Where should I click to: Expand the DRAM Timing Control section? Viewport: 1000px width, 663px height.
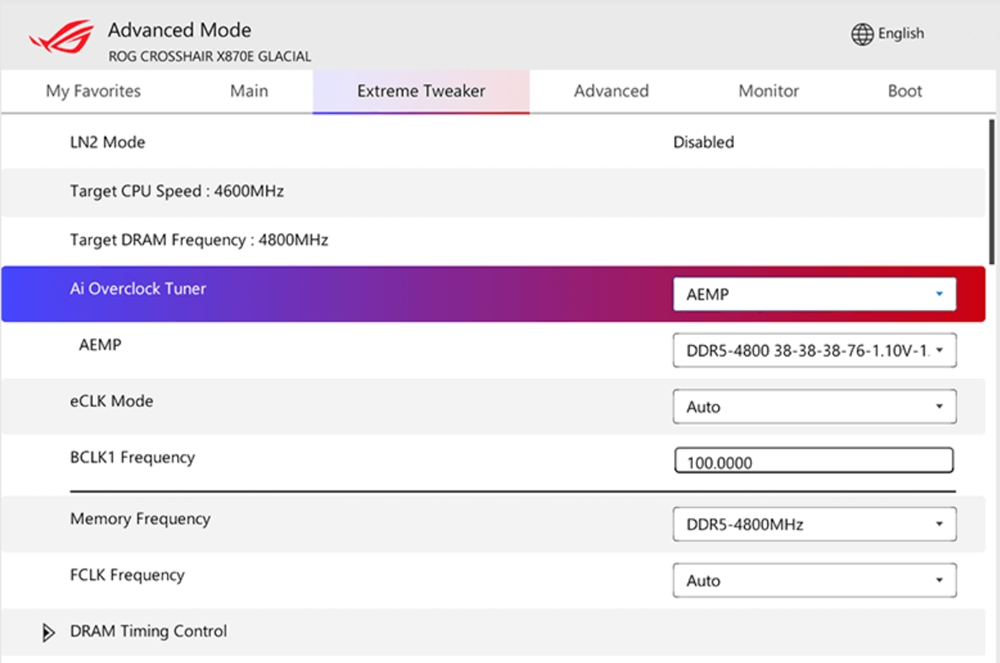tap(48, 632)
